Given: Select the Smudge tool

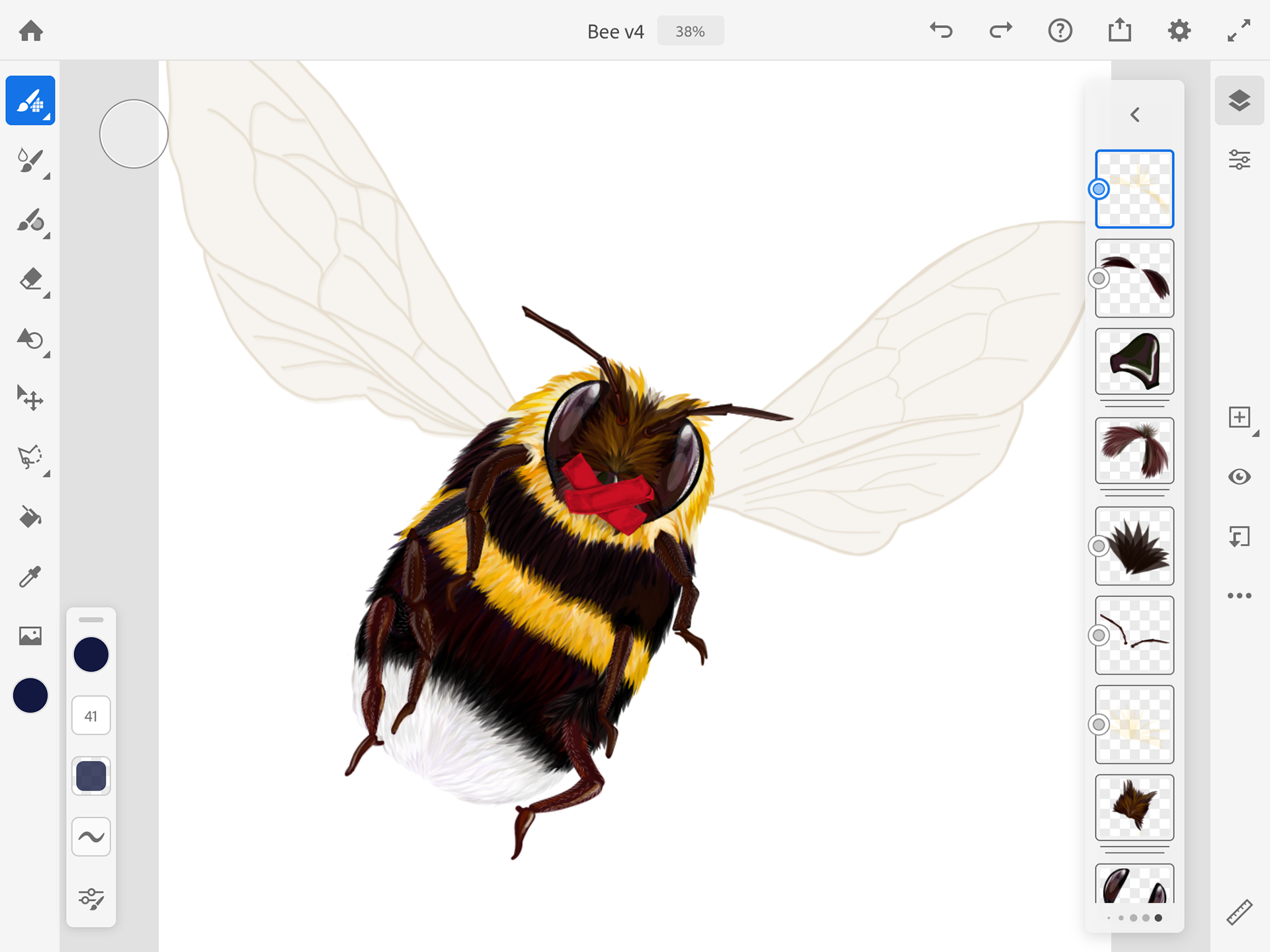Looking at the screenshot, I should click(x=30, y=220).
